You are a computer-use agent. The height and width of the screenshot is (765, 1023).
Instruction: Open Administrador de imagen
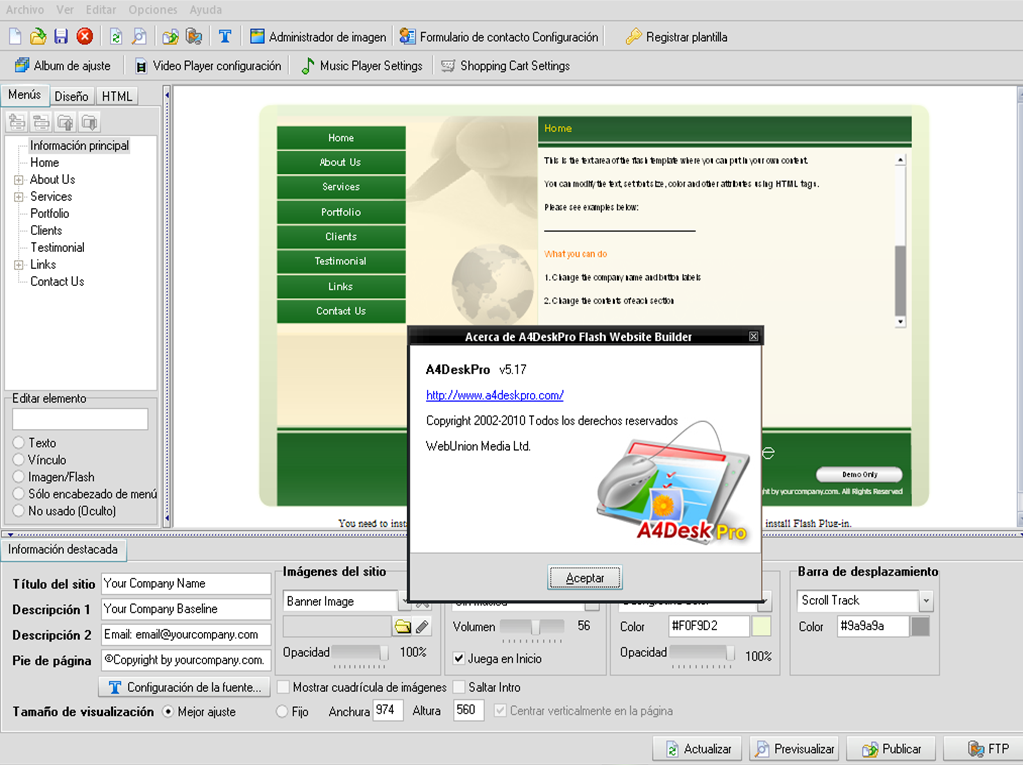coord(318,37)
